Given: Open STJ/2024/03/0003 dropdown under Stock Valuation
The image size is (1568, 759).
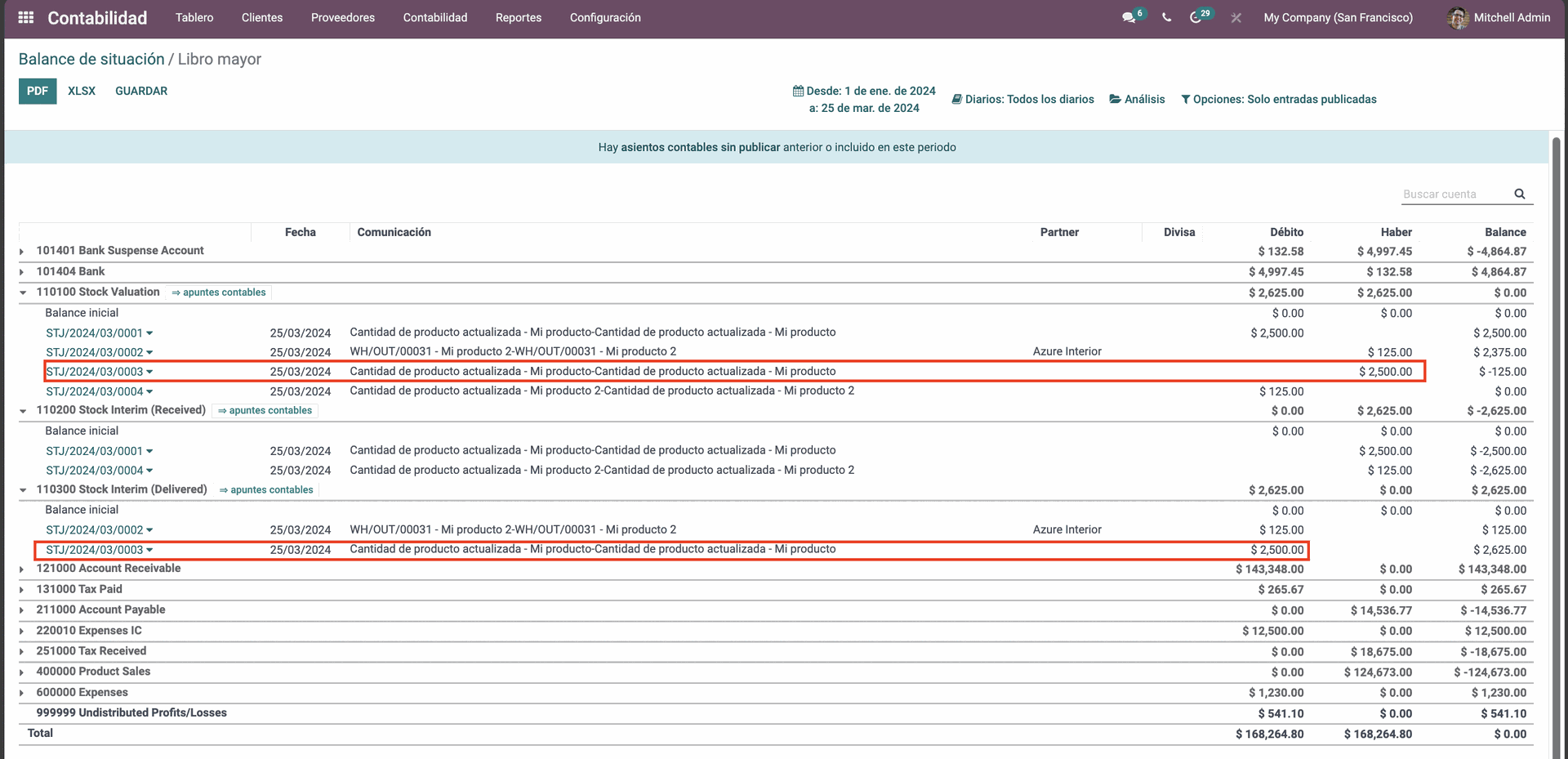Looking at the screenshot, I should pos(100,372).
